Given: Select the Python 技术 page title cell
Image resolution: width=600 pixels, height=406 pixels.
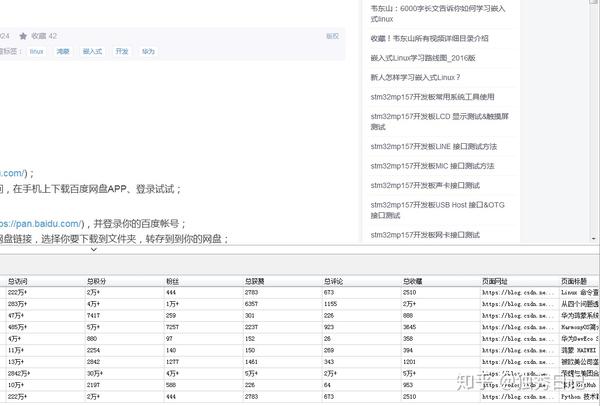Looking at the screenshot, I should click(x=579, y=396).
